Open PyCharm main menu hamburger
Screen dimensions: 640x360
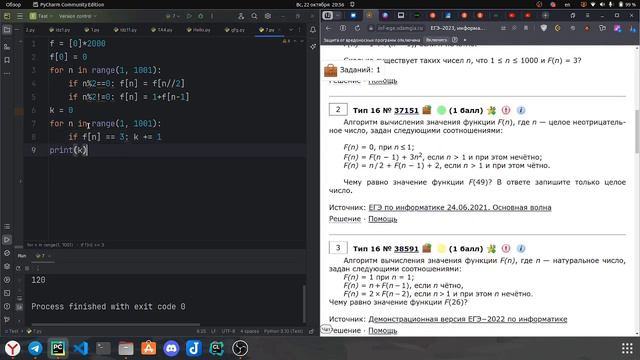[20, 16]
